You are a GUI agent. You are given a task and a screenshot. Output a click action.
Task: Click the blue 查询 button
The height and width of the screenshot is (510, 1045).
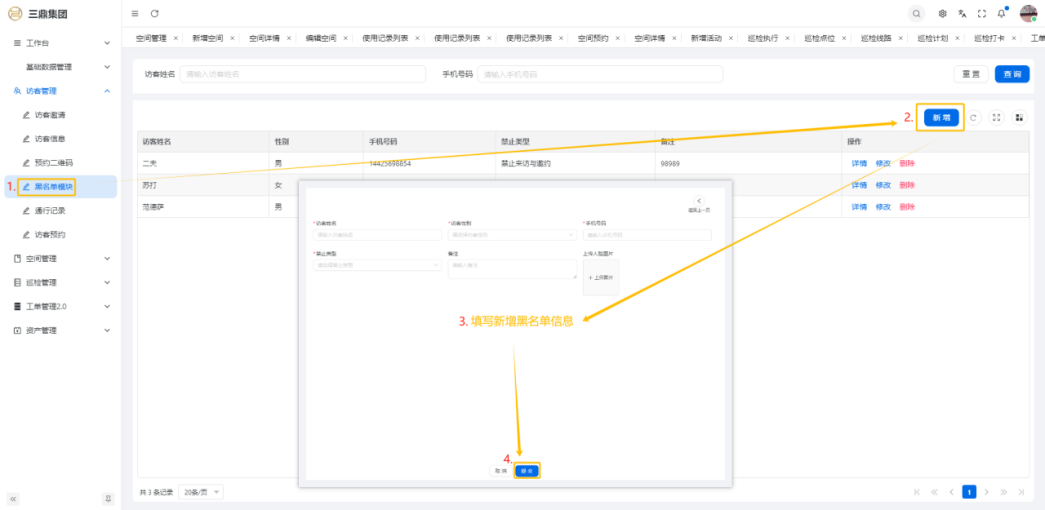[x=1010, y=74]
